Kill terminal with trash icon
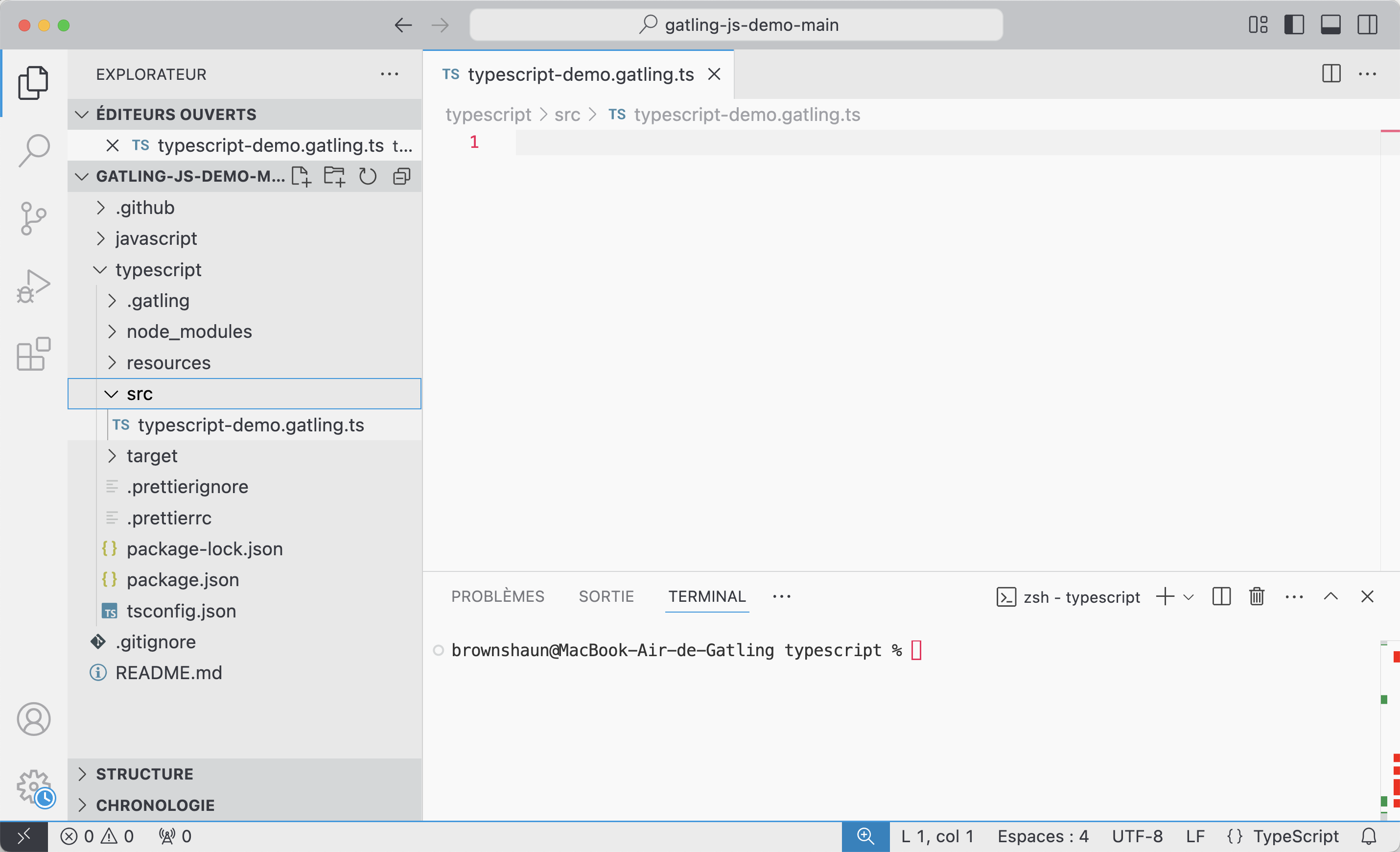Viewport: 1400px width, 852px height. coord(1257,596)
